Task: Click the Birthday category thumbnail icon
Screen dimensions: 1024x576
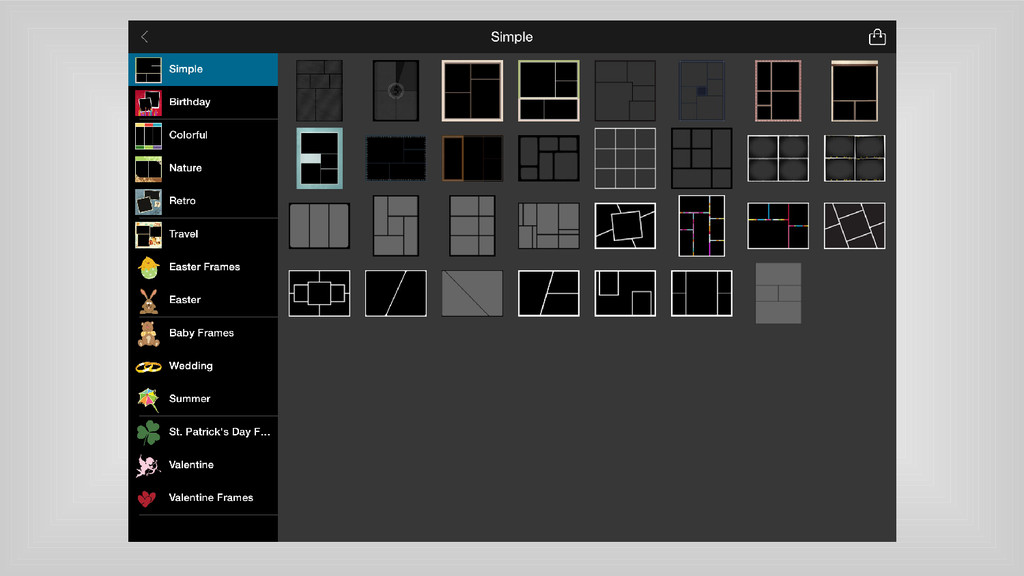Action: click(x=148, y=103)
